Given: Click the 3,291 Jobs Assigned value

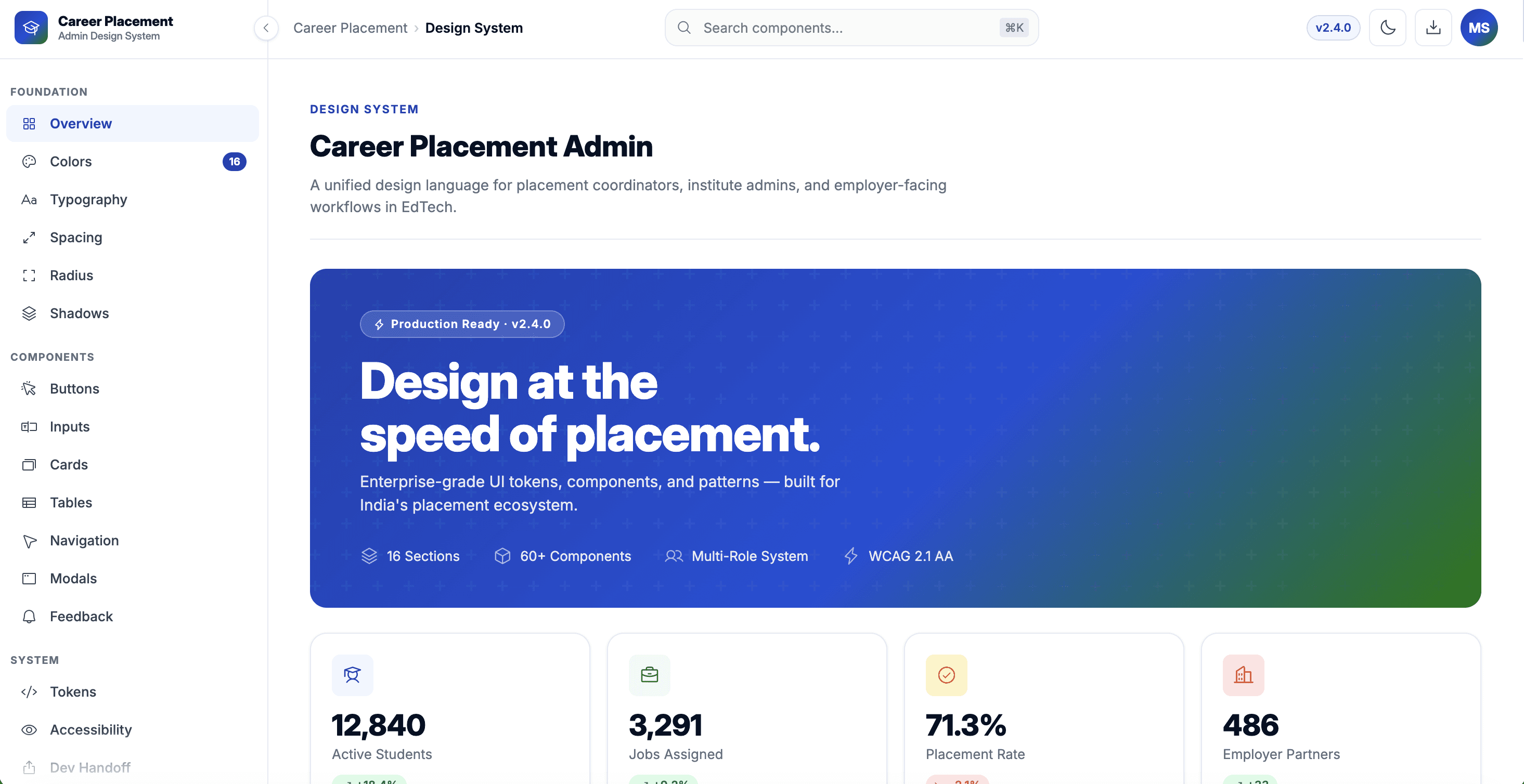Looking at the screenshot, I should [x=666, y=725].
